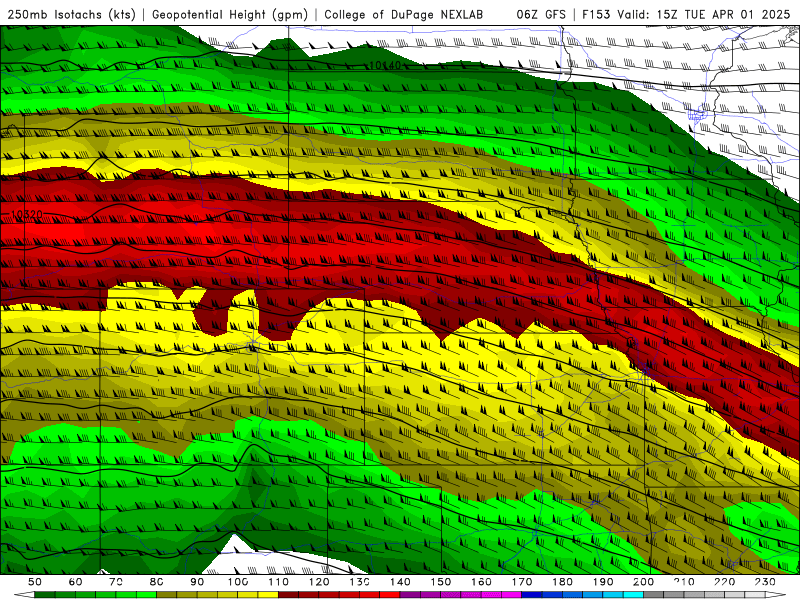Click the 180 tick label on the legend
800x600 pixels.
click(x=562, y=582)
